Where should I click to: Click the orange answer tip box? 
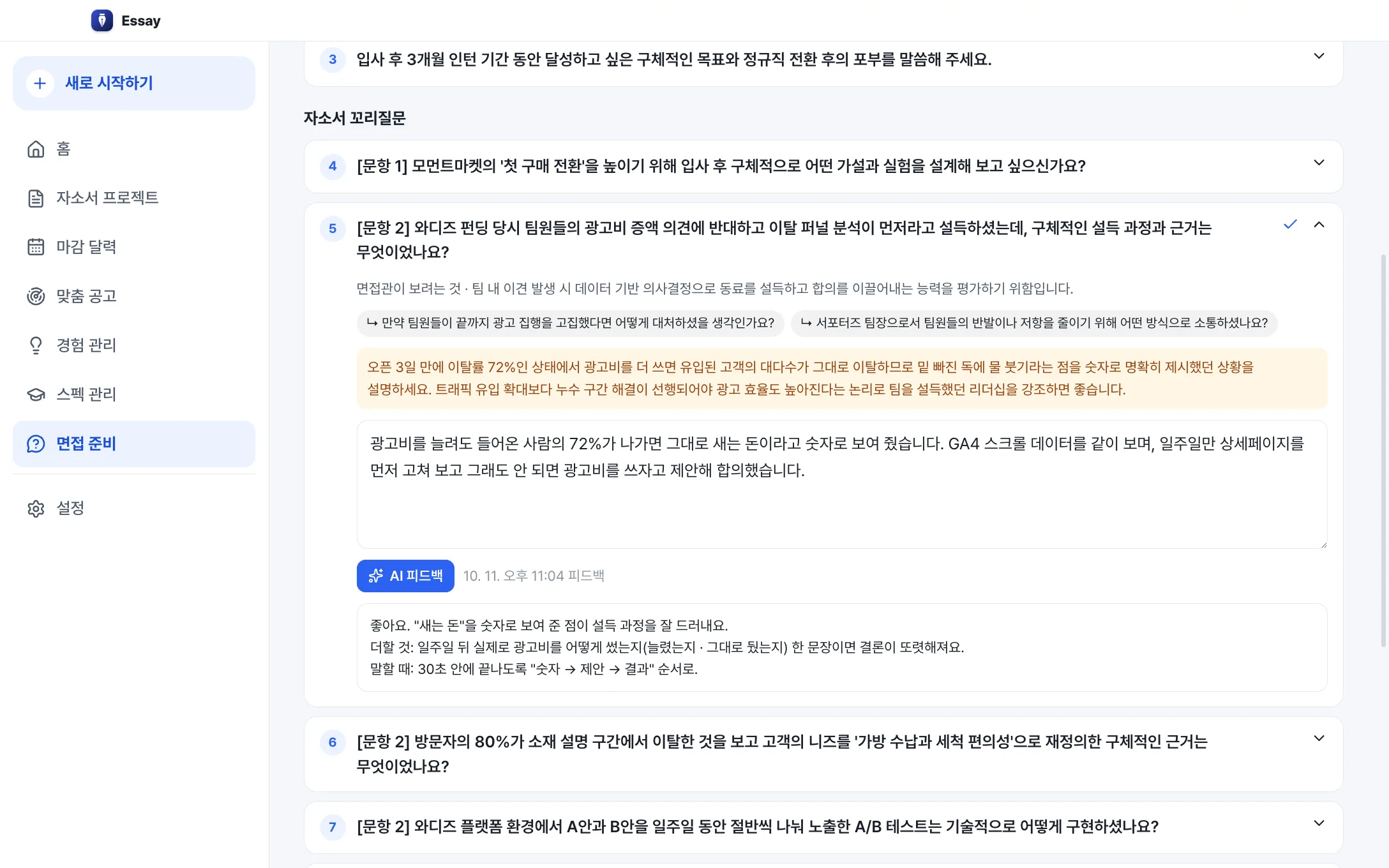pos(842,378)
